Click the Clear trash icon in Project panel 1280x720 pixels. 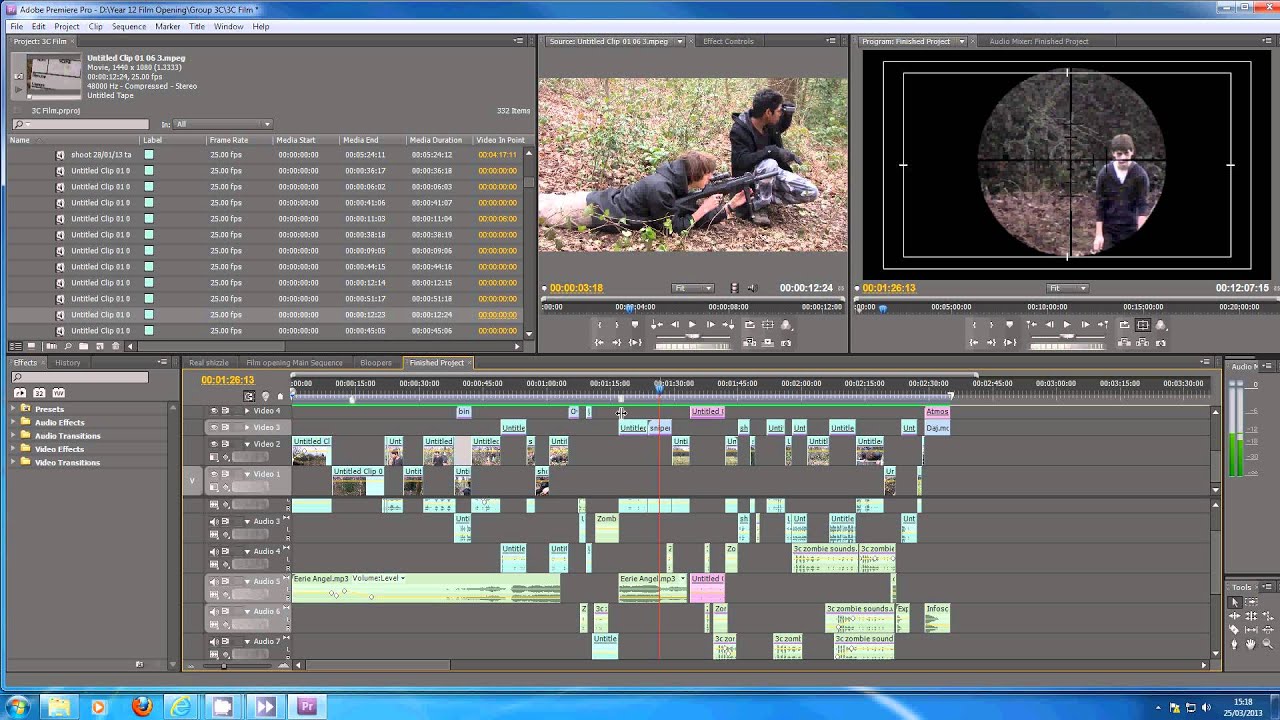point(115,346)
